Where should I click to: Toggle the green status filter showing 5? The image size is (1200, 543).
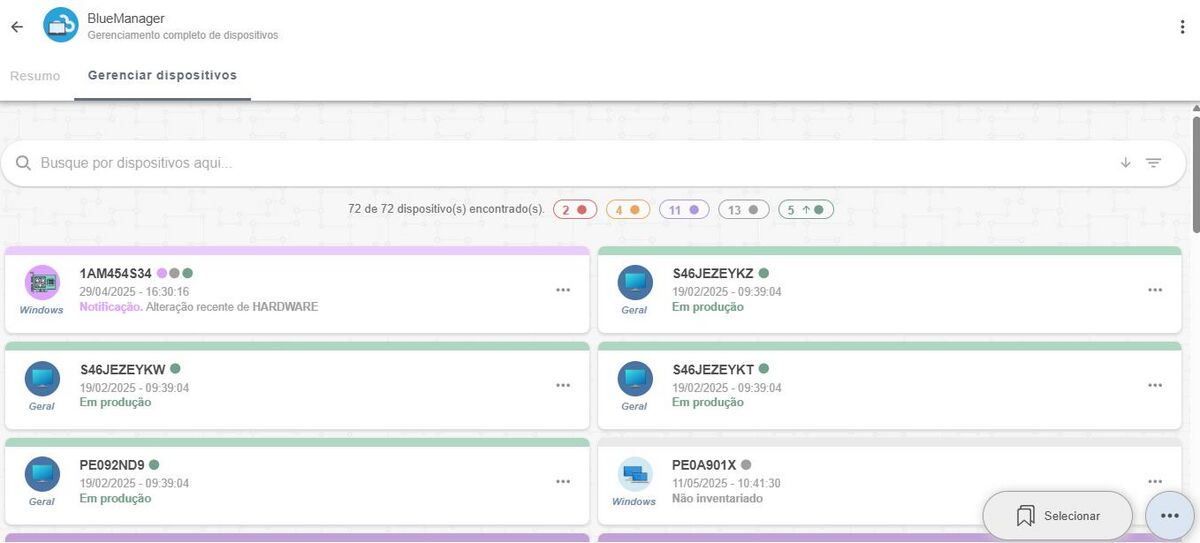pos(805,210)
